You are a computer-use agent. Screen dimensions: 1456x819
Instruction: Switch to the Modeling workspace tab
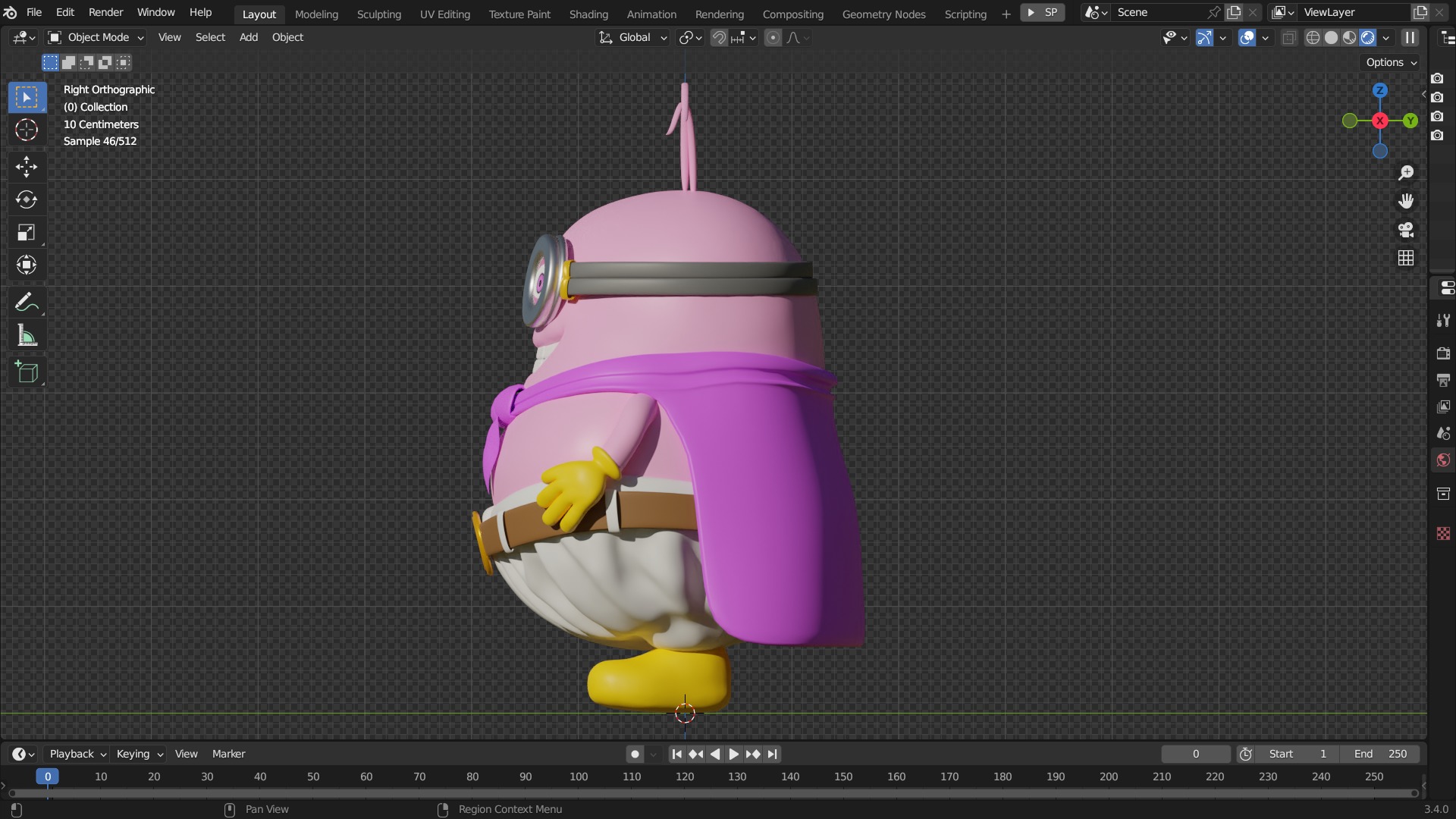(316, 14)
